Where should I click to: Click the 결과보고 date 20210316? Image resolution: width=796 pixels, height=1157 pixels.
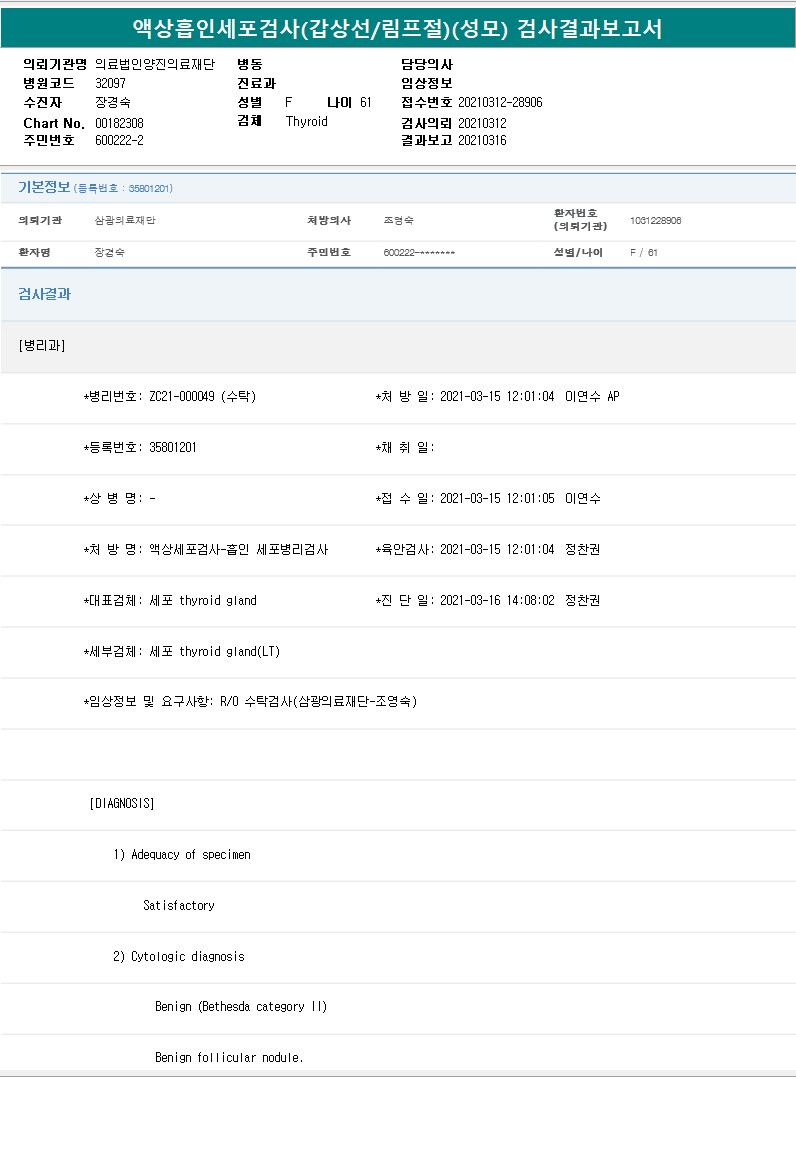(x=482, y=141)
